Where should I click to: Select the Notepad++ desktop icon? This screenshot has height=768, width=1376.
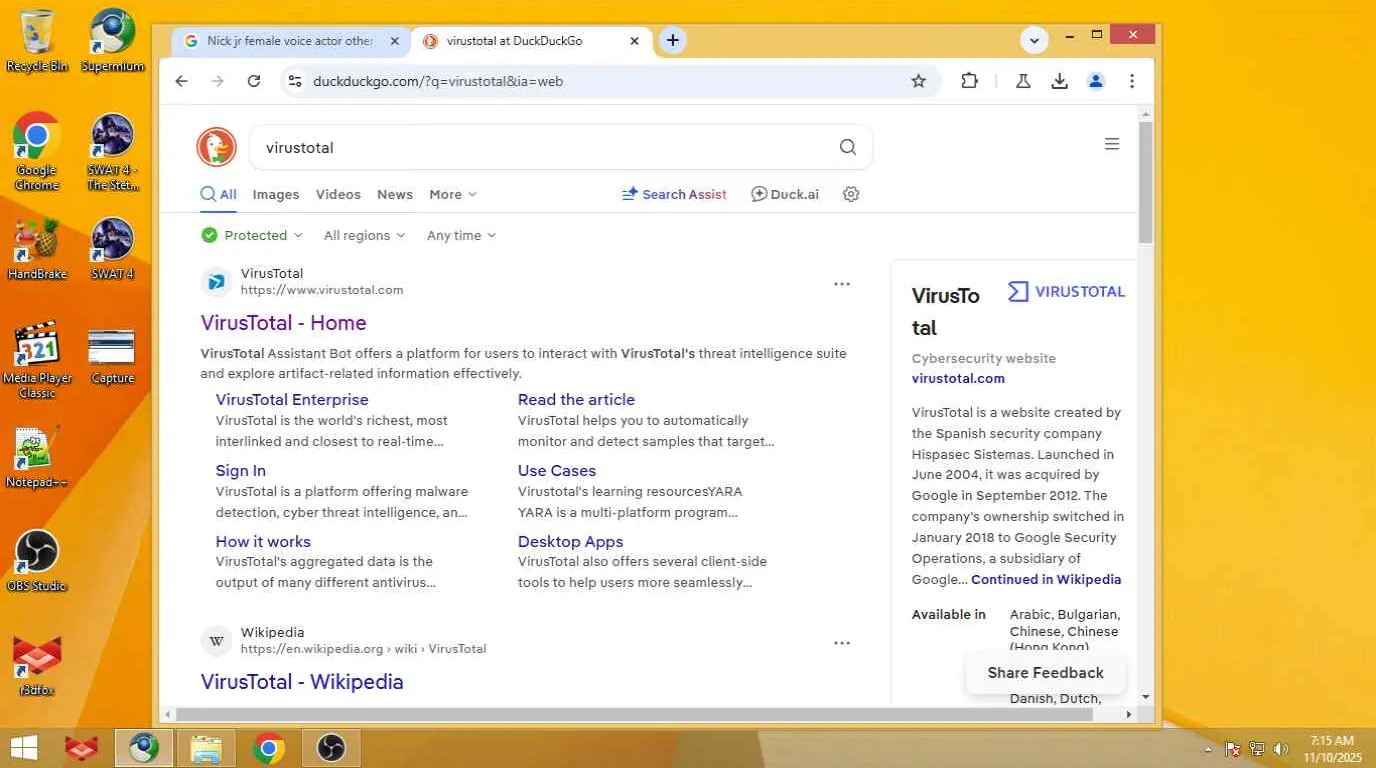point(37,457)
